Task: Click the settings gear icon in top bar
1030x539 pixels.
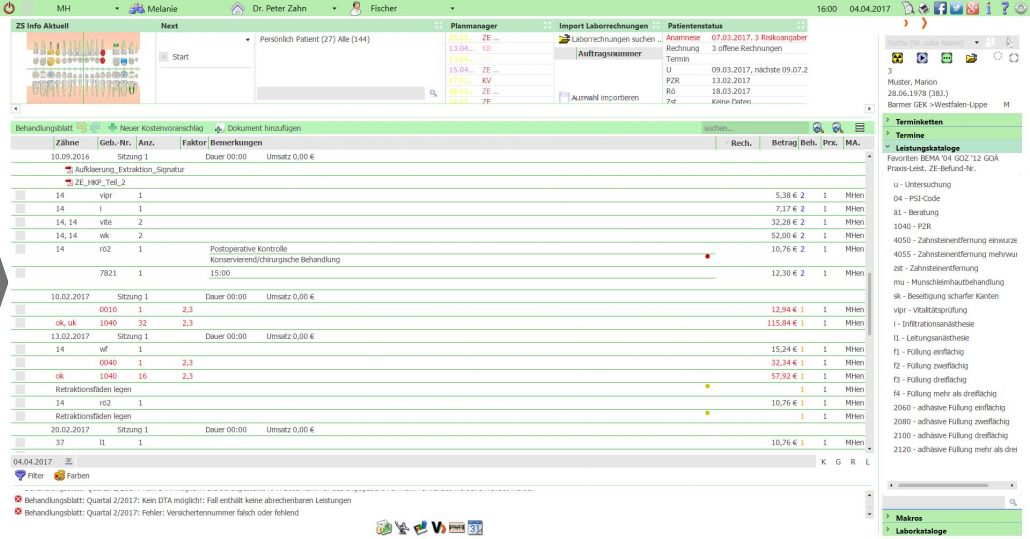Action: pos(1021,8)
